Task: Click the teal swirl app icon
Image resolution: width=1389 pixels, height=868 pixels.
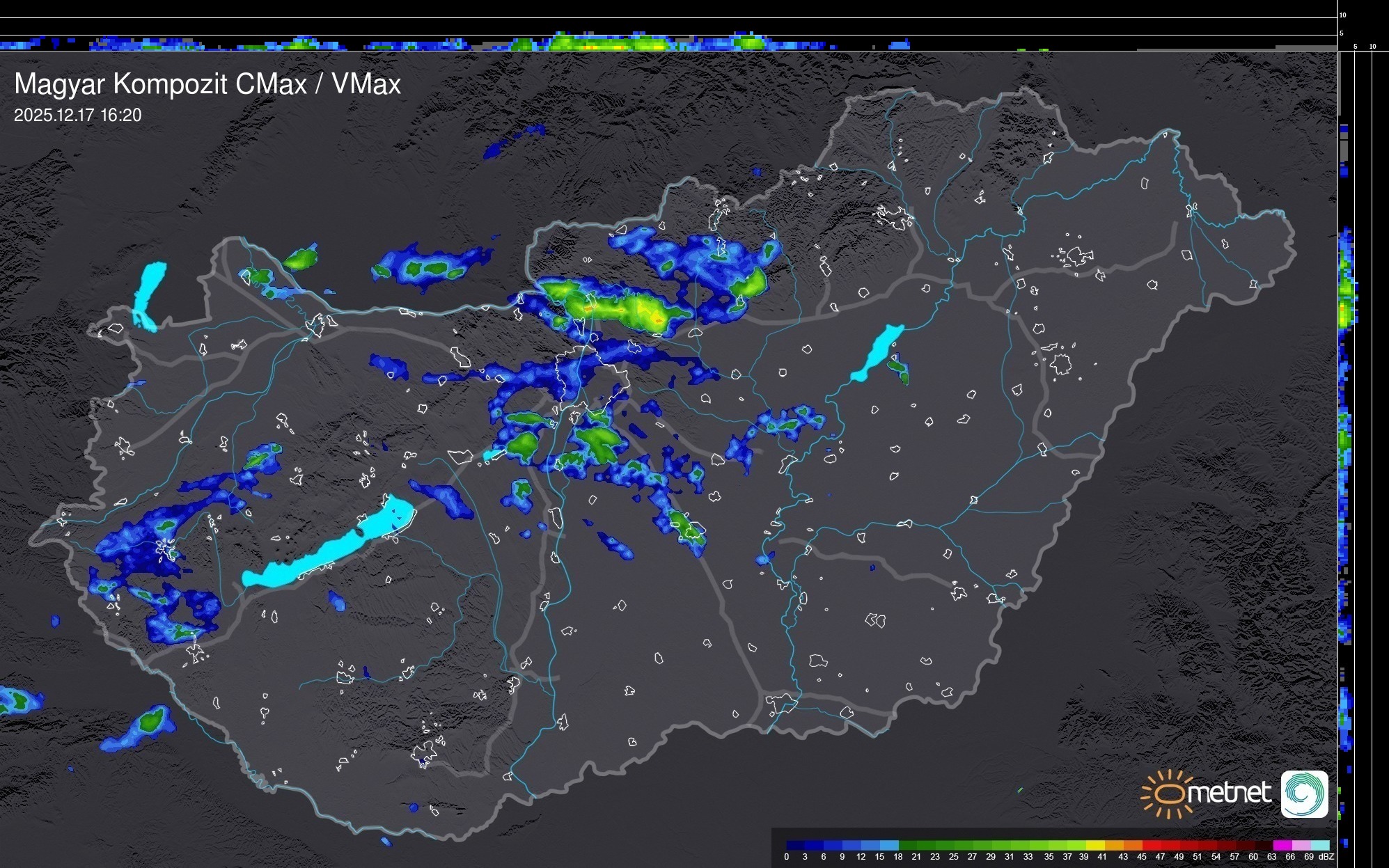Action: coord(1304,794)
